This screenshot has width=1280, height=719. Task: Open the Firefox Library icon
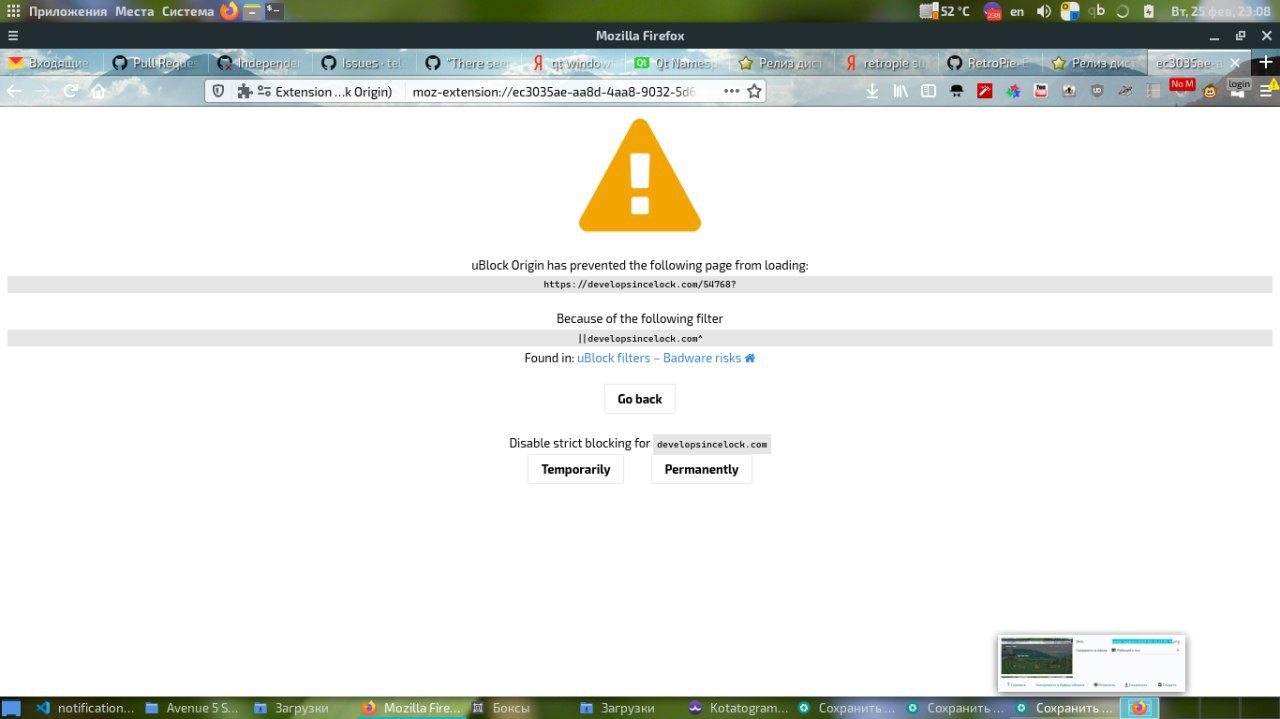click(900, 91)
